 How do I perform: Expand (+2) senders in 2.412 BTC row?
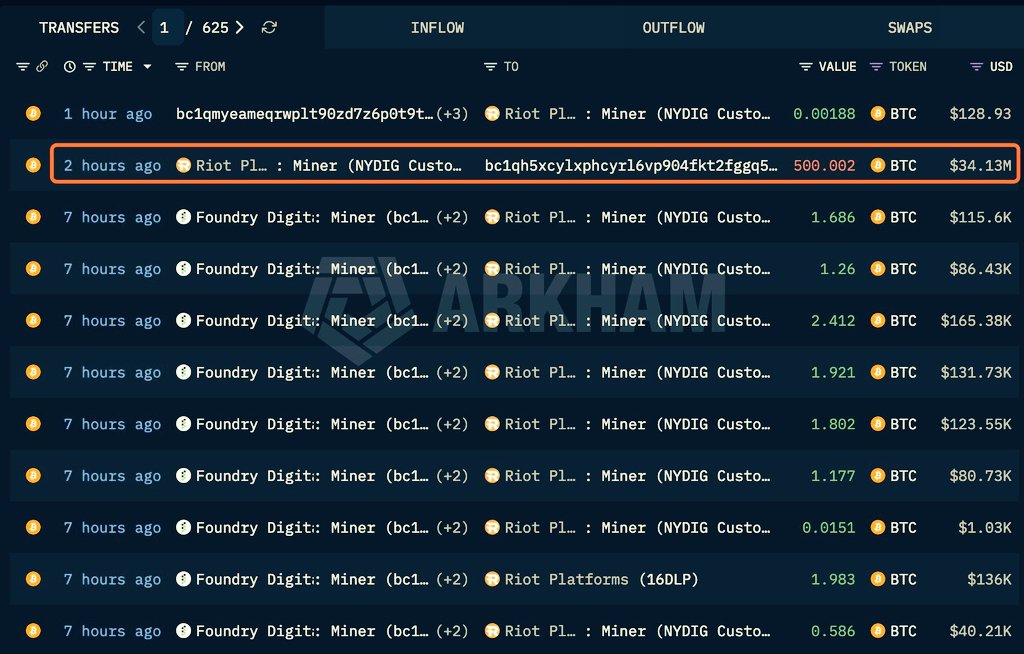tap(452, 320)
